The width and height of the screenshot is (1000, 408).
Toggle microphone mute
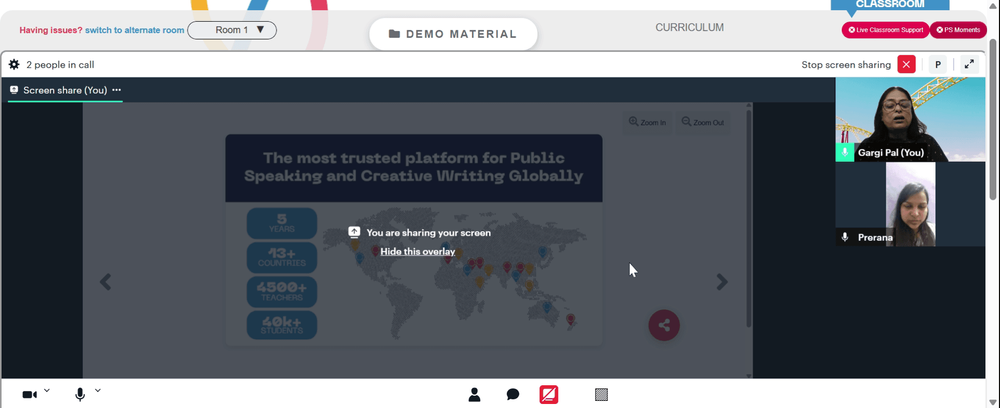[x=80, y=395]
